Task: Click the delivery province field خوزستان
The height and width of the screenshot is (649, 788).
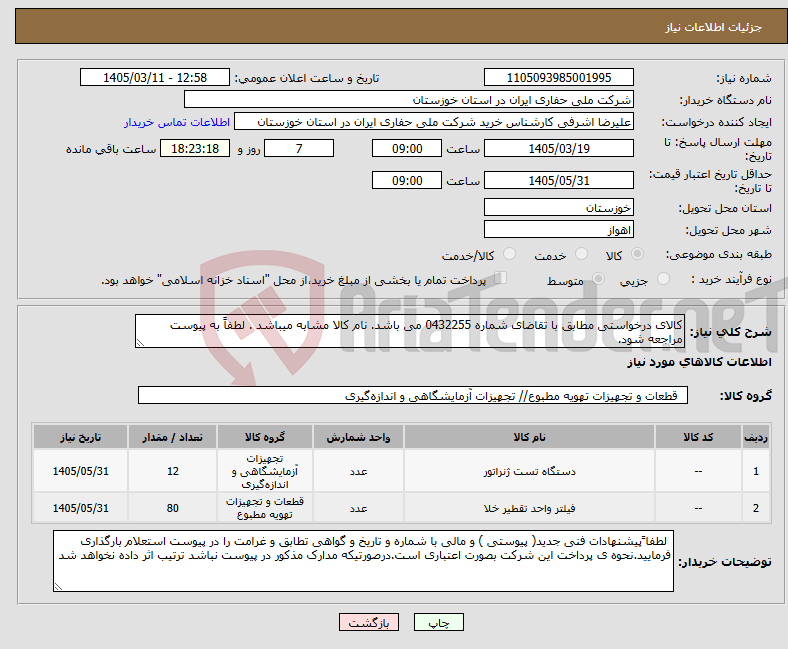Action: click(x=558, y=208)
